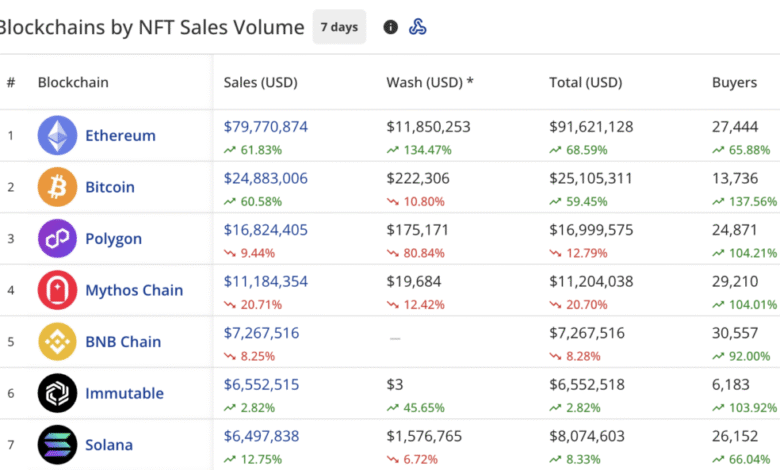Screen dimensions: 780x470
Task: Open the 7 days period selector
Action: (339, 27)
